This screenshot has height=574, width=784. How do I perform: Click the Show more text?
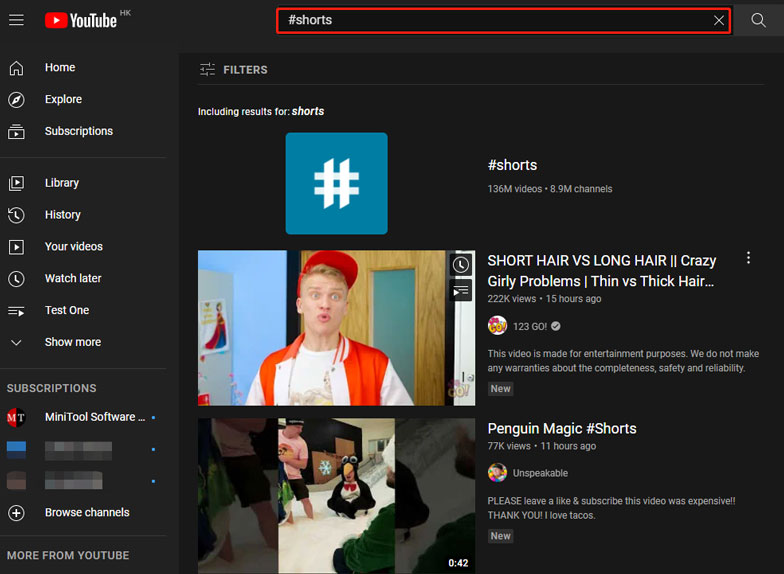[x=73, y=342]
